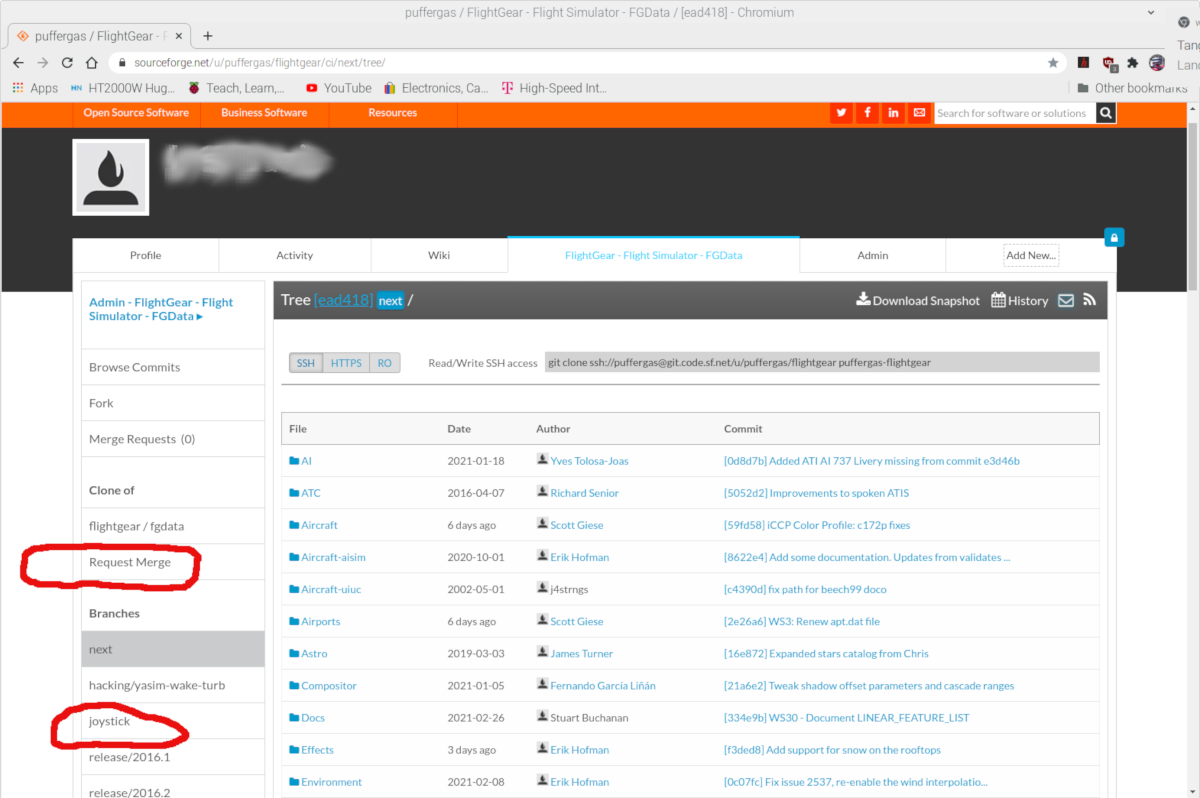Open the Aircraft folder
The height and width of the screenshot is (798, 1200).
313,525
